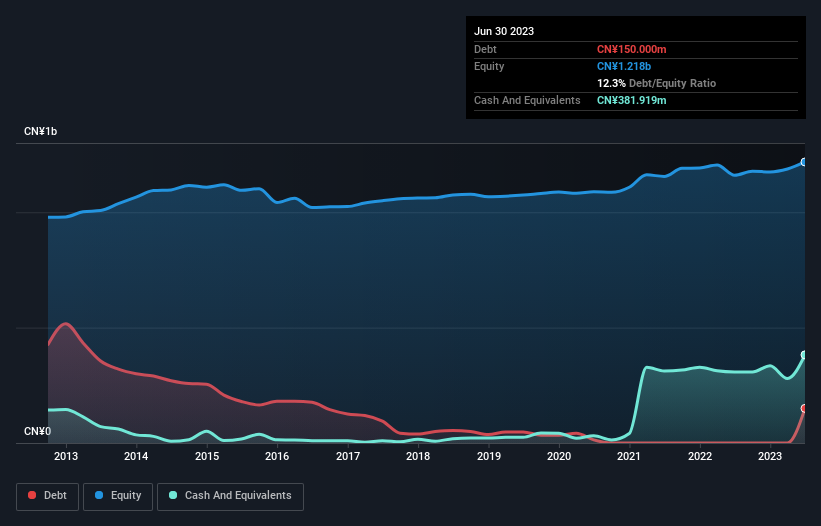The width and height of the screenshot is (821, 526).
Task: Click the 2022 x-axis label
Action: (700, 456)
